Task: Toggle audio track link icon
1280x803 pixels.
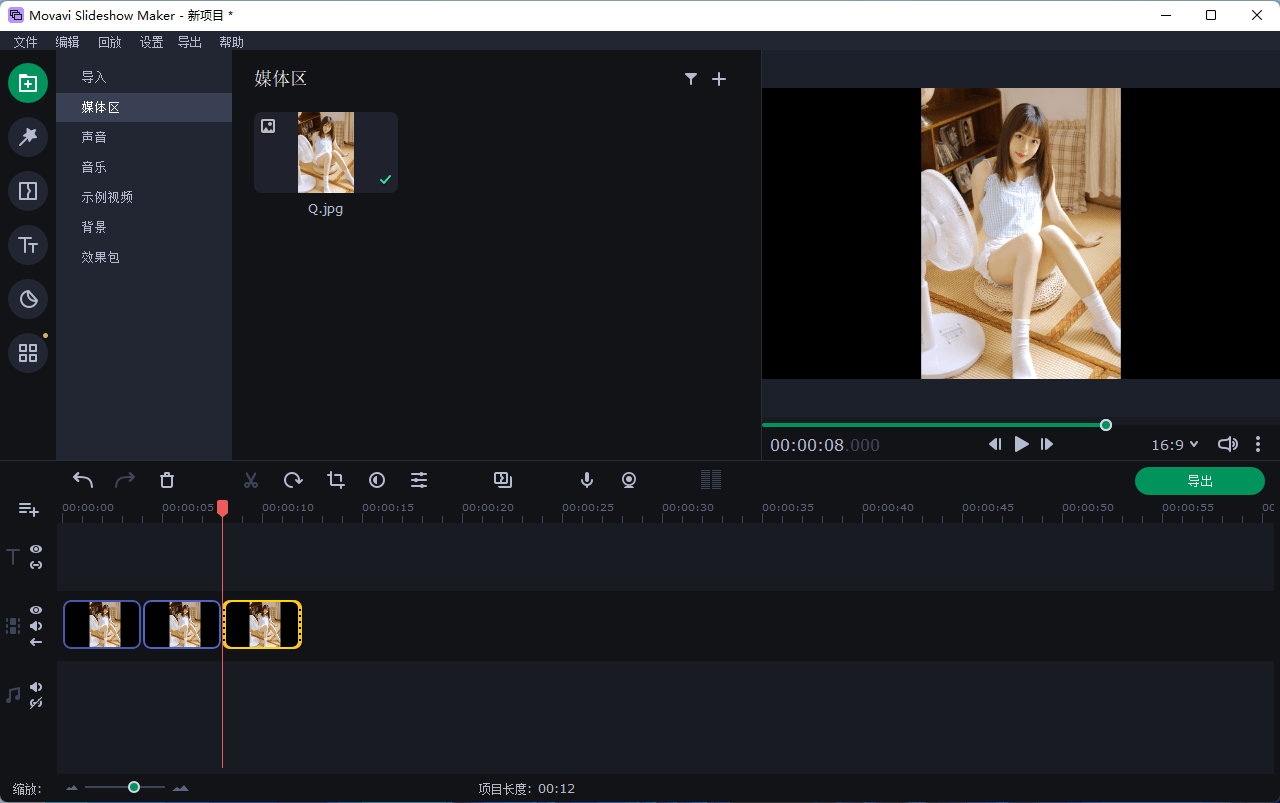Action: pos(36,703)
